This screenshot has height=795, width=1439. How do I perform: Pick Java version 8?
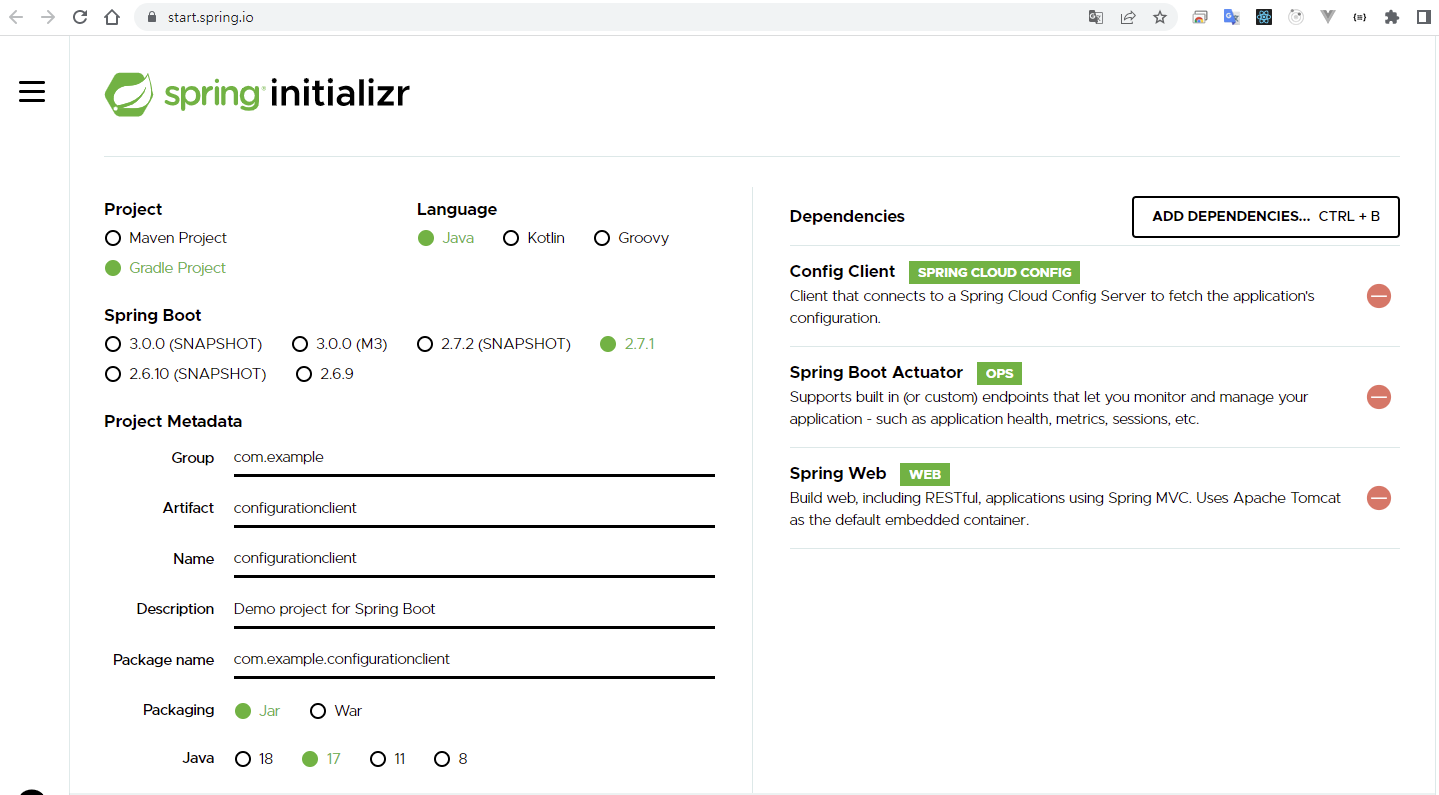(x=451, y=759)
